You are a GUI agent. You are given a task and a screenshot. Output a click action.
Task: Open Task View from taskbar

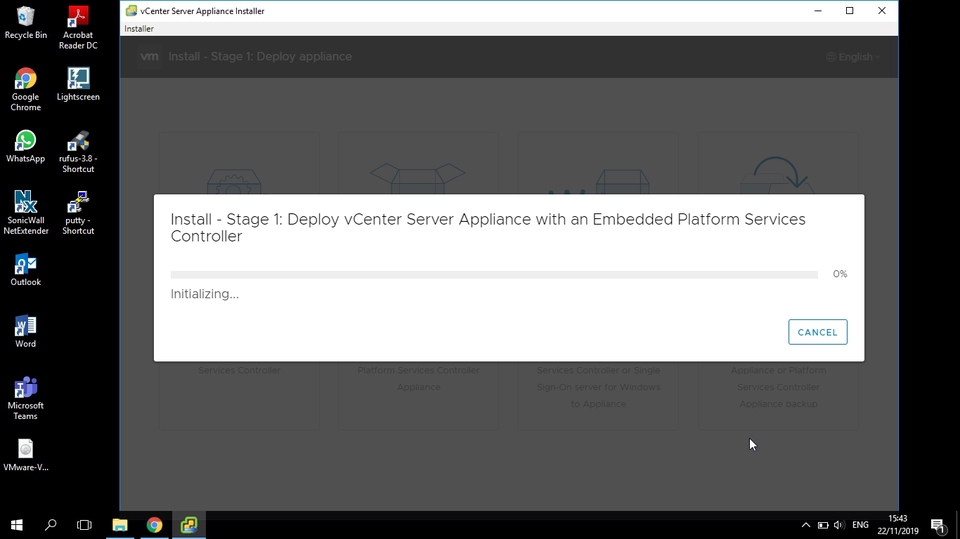[x=84, y=525]
